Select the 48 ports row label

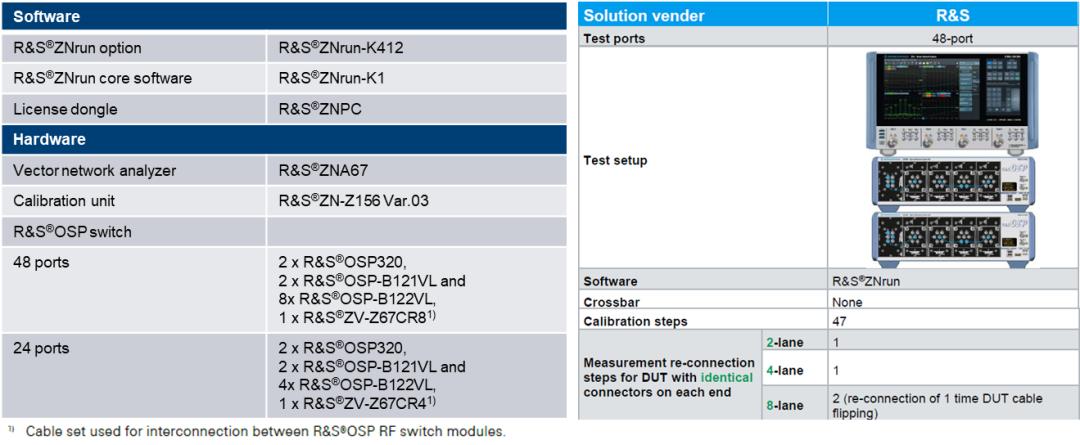[41, 262]
